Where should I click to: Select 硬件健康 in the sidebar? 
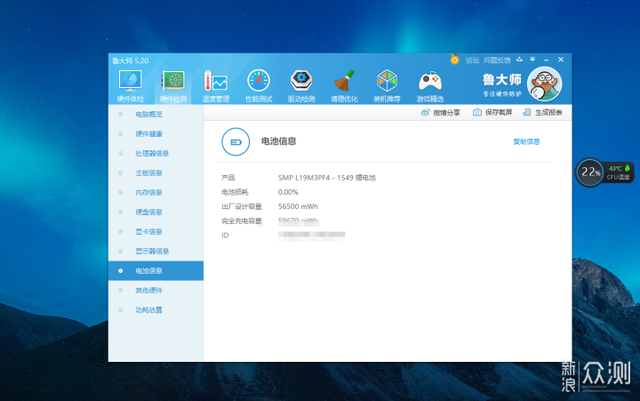point(156,134)
